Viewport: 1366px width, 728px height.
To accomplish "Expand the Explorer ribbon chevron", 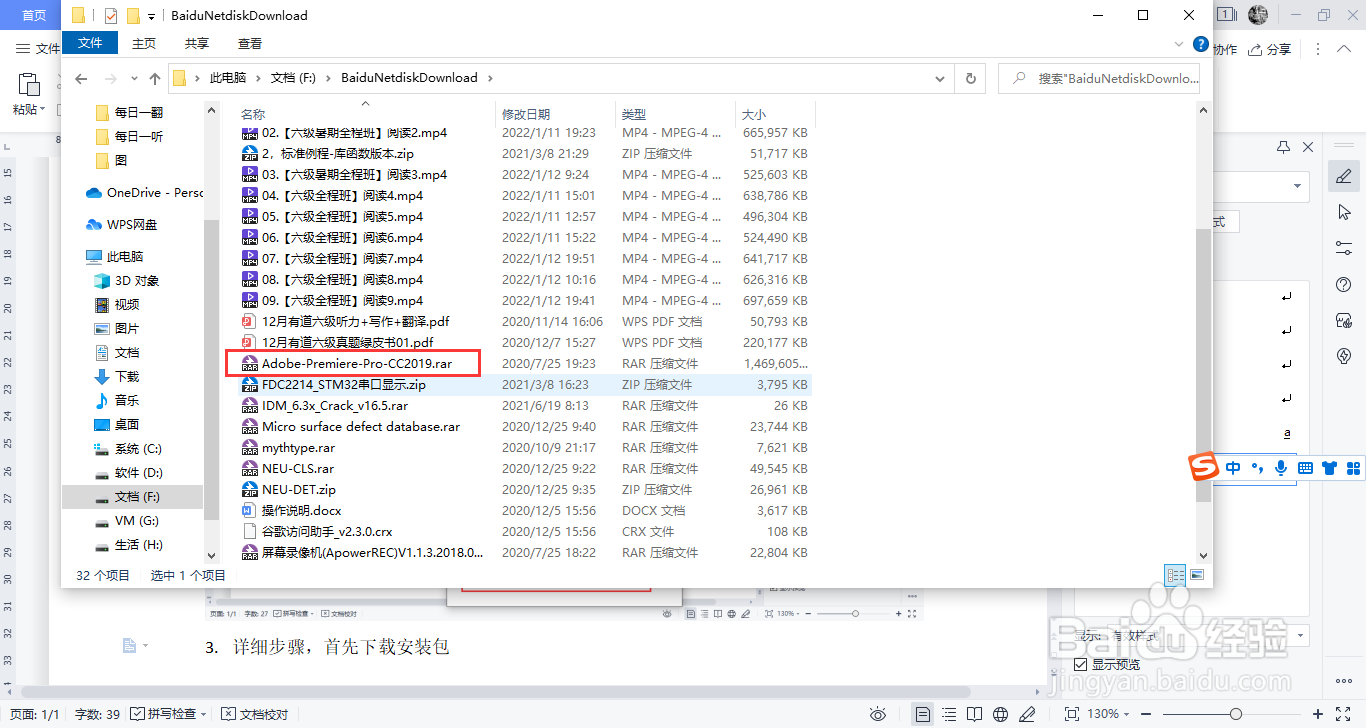I will pos(1179,44).
